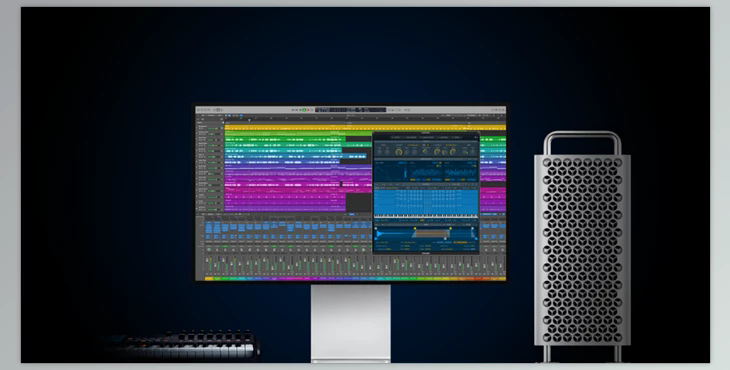
Task: Click the yellow loop start marker on waveform
Action: pyautogui.click(x=415, y=229)
